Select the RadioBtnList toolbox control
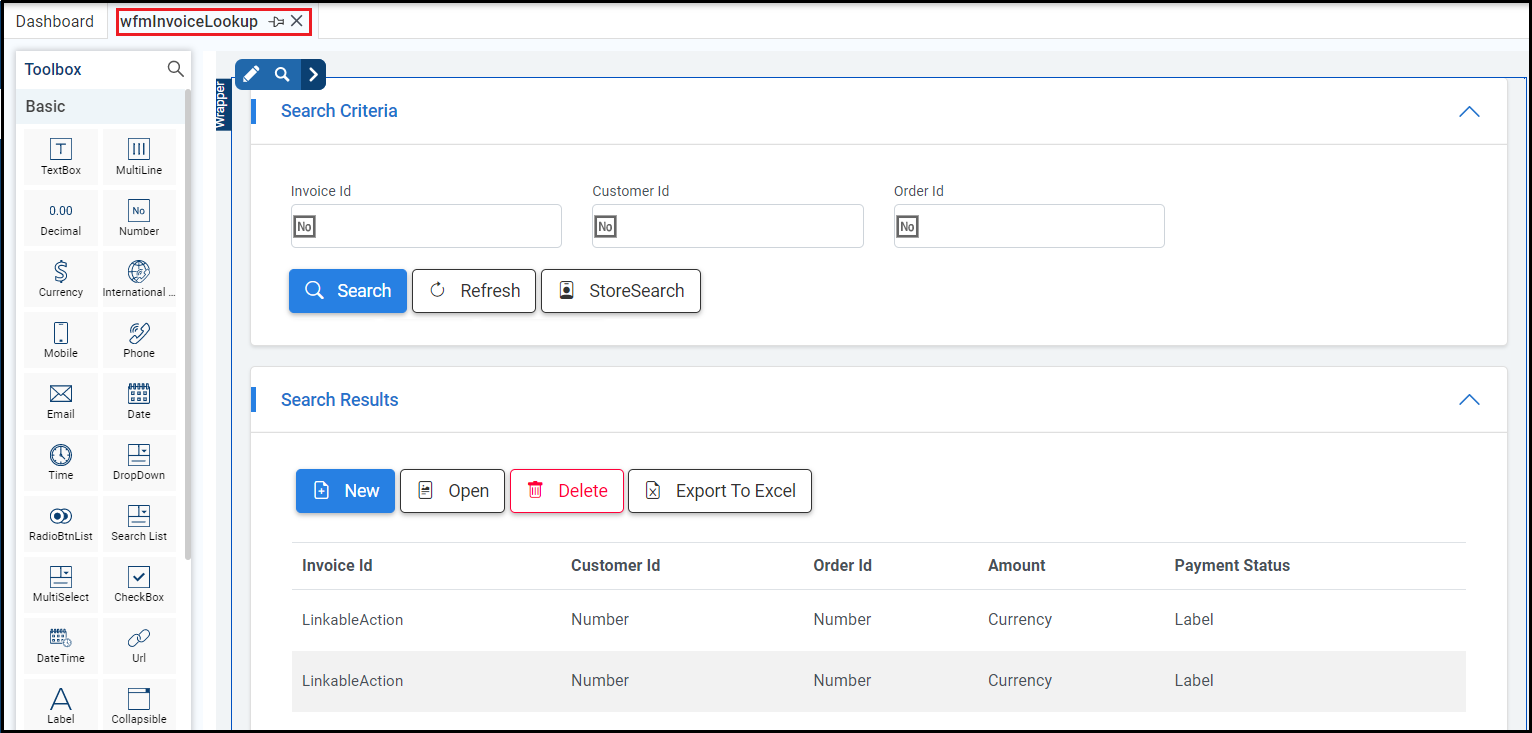This screenshot has height=733, width=1532. [61, 522]
